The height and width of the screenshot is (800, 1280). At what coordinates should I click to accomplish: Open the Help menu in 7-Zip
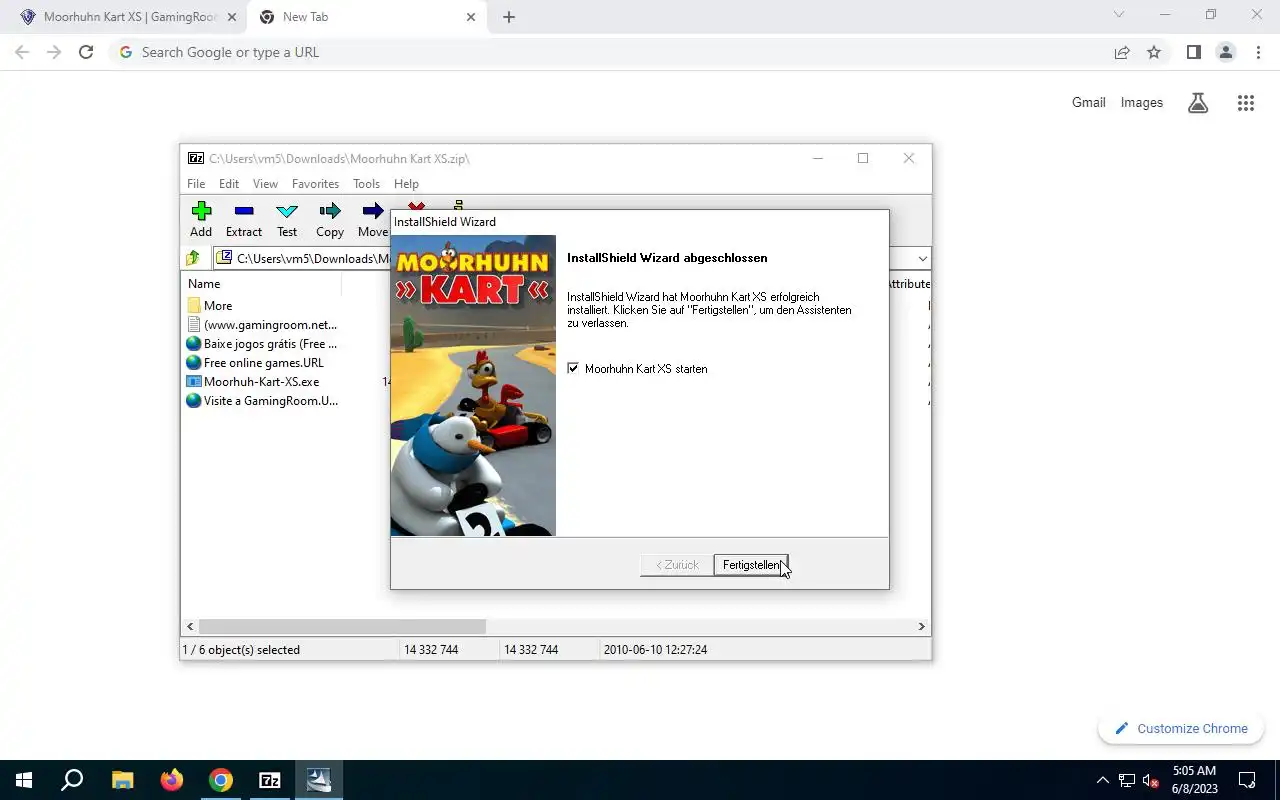tap(406, 184)
